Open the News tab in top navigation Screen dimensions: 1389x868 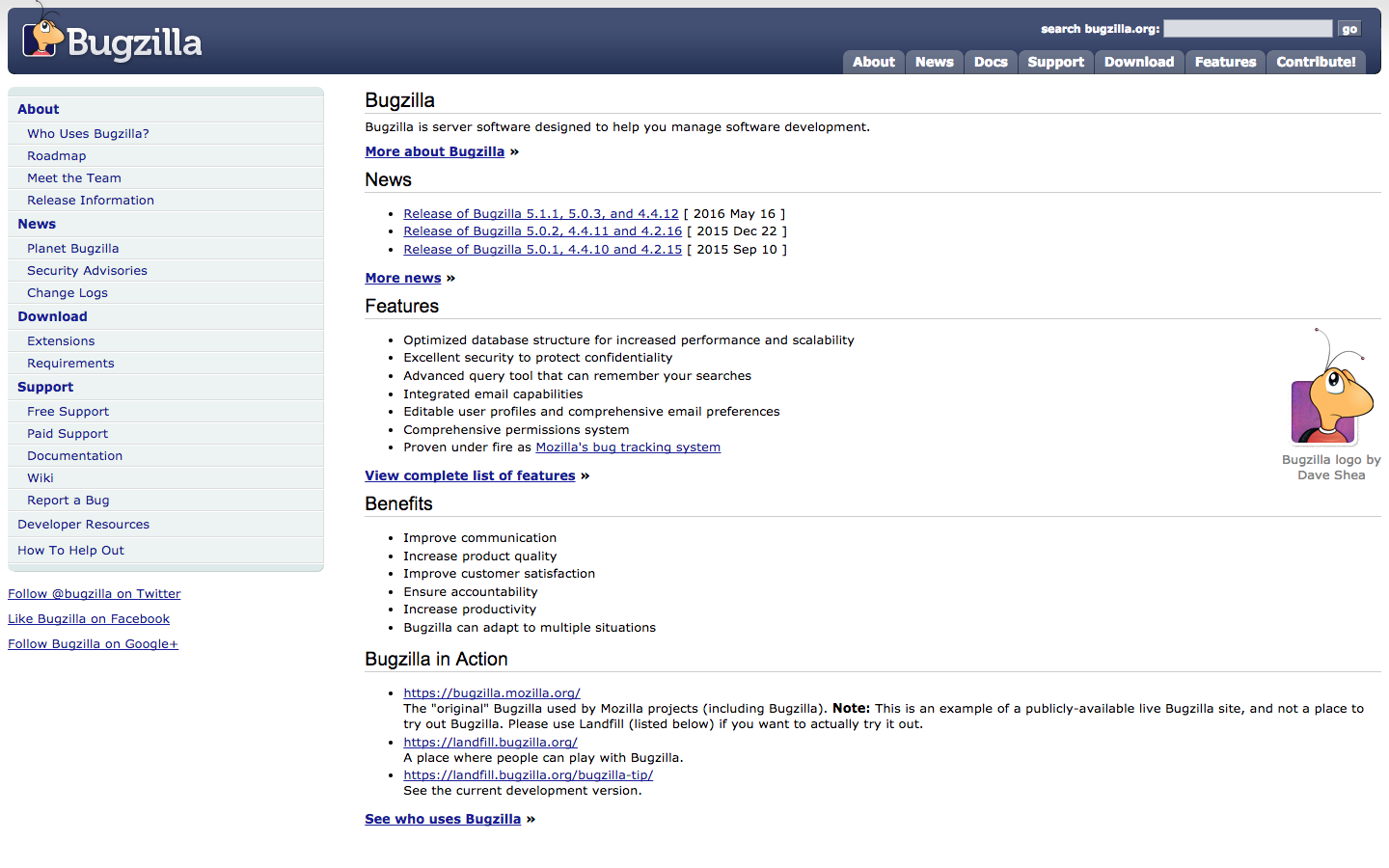935,62
